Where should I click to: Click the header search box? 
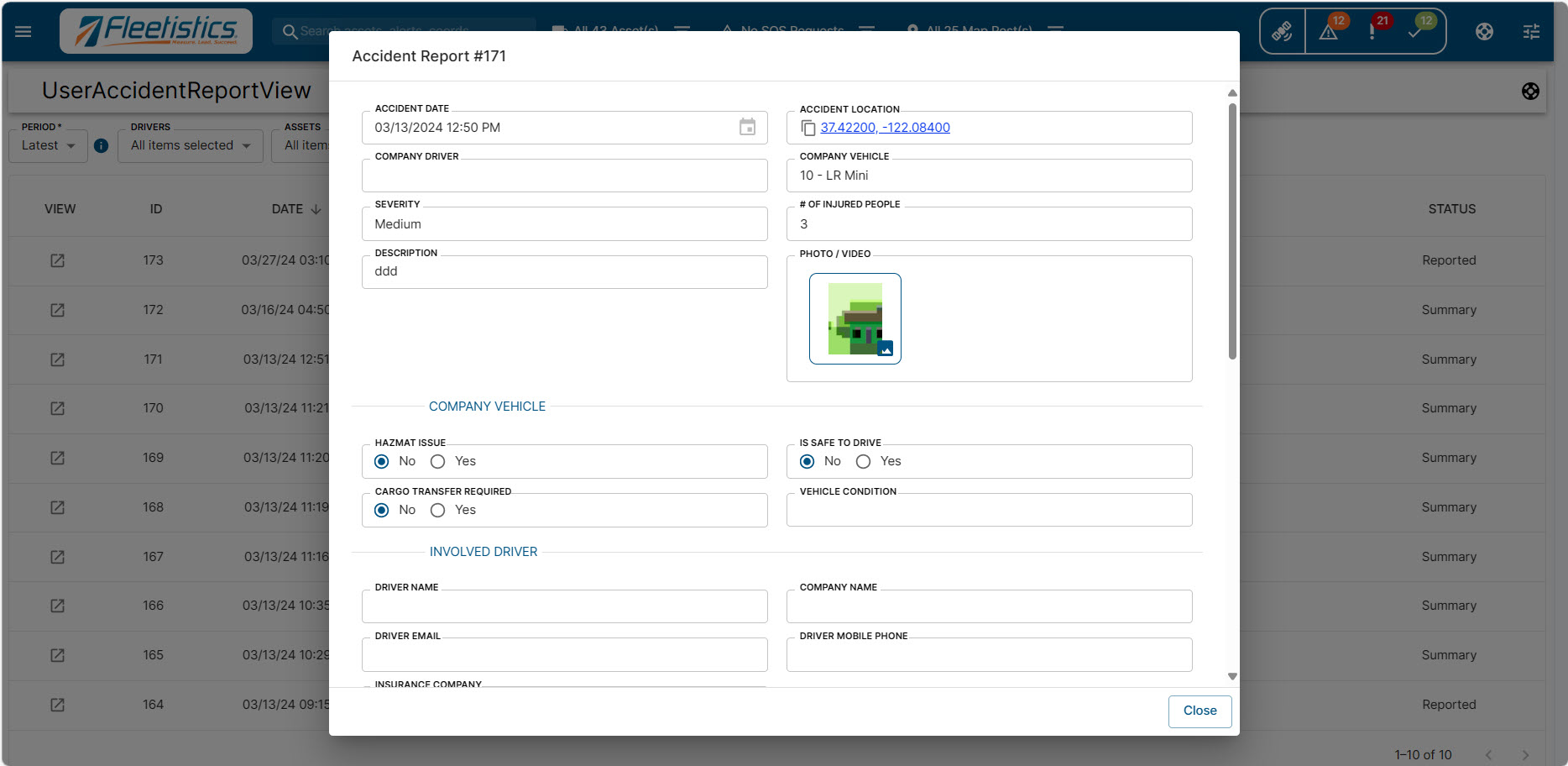coord(403,31)
